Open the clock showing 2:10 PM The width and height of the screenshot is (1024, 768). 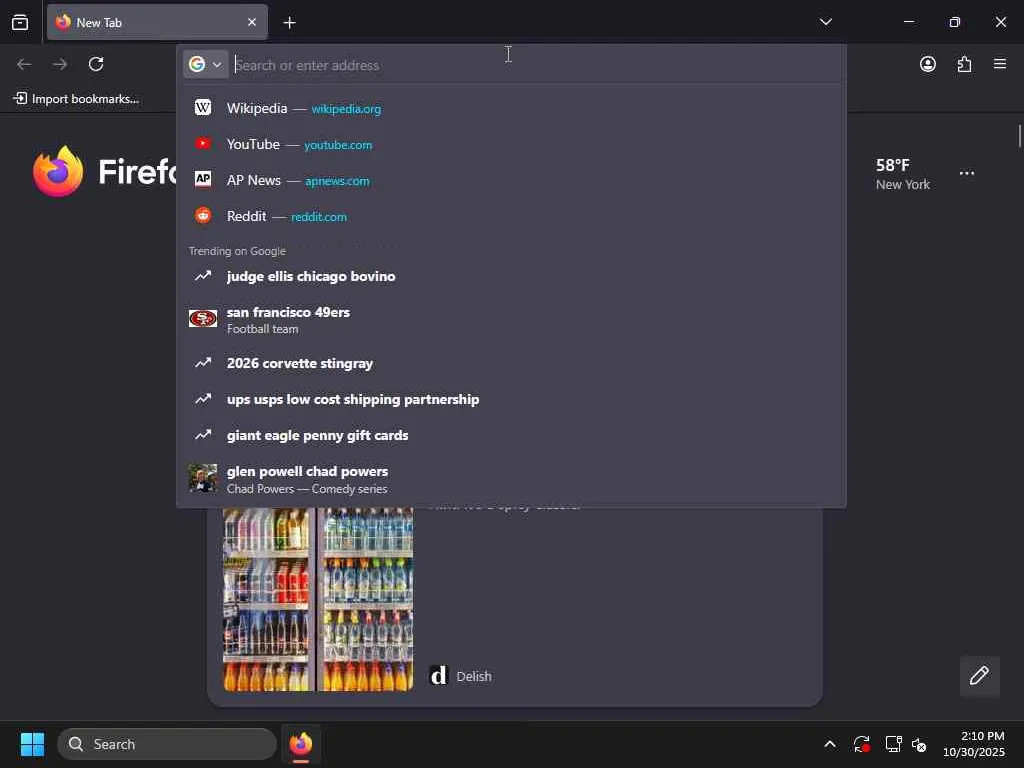[x=974, y=744]
